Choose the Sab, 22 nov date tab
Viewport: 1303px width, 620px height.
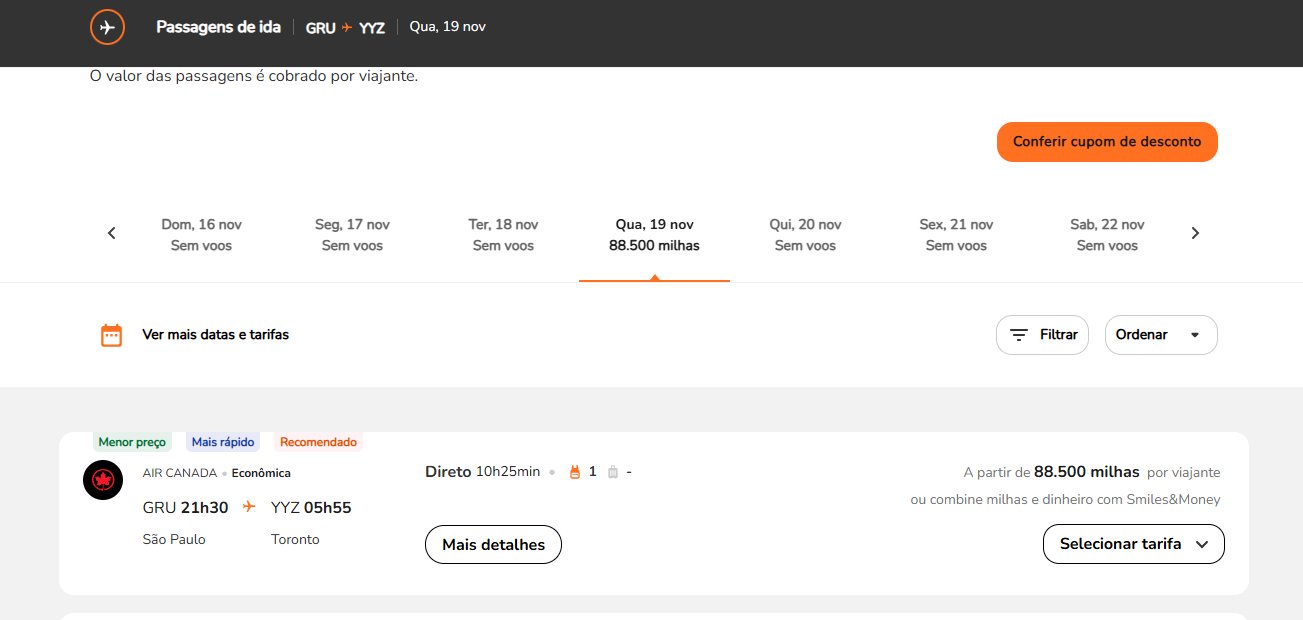(x=1106, y=234)
